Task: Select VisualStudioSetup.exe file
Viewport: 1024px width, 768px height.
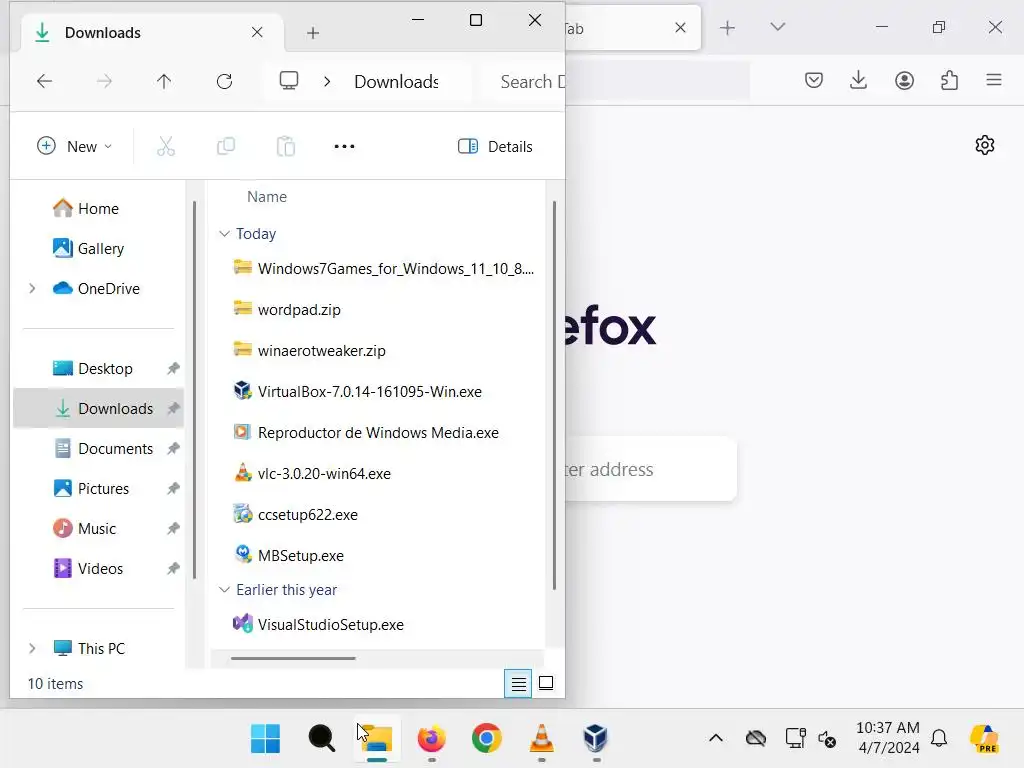Action: 319,624
